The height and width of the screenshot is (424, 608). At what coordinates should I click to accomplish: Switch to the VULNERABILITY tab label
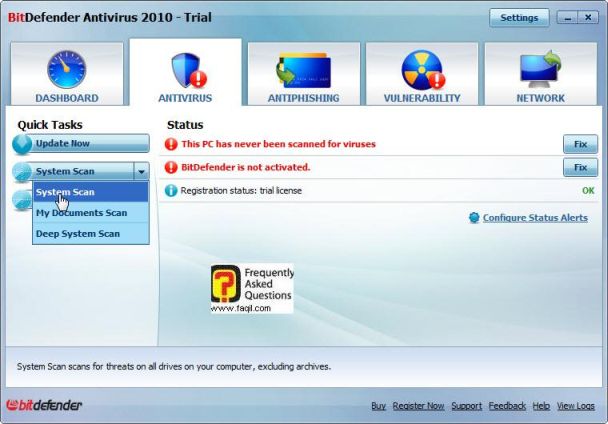pos(422,98)
